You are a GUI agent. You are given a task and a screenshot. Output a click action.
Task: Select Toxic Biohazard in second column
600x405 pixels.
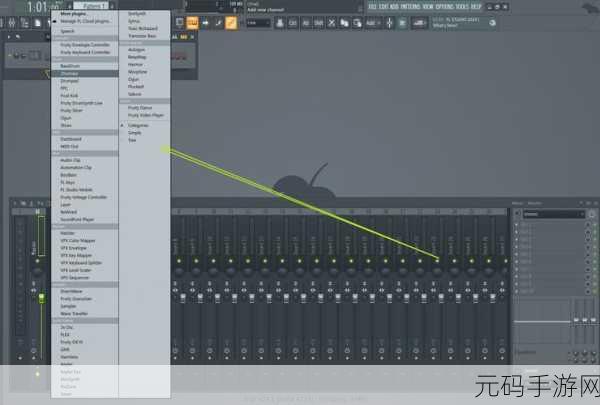click(x=143, y=28)
